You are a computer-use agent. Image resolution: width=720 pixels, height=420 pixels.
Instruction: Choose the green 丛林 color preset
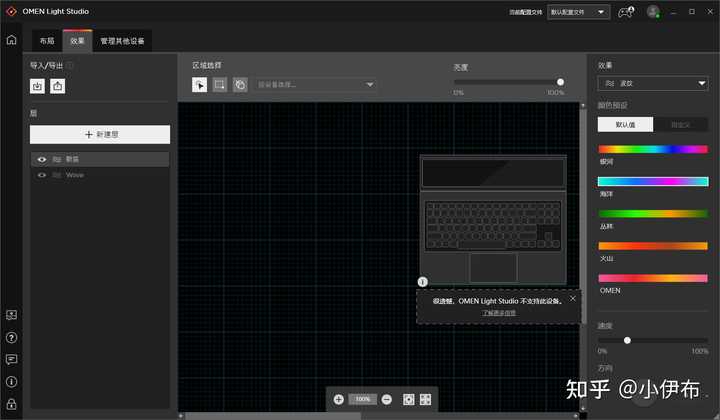(x=652, y=213)
